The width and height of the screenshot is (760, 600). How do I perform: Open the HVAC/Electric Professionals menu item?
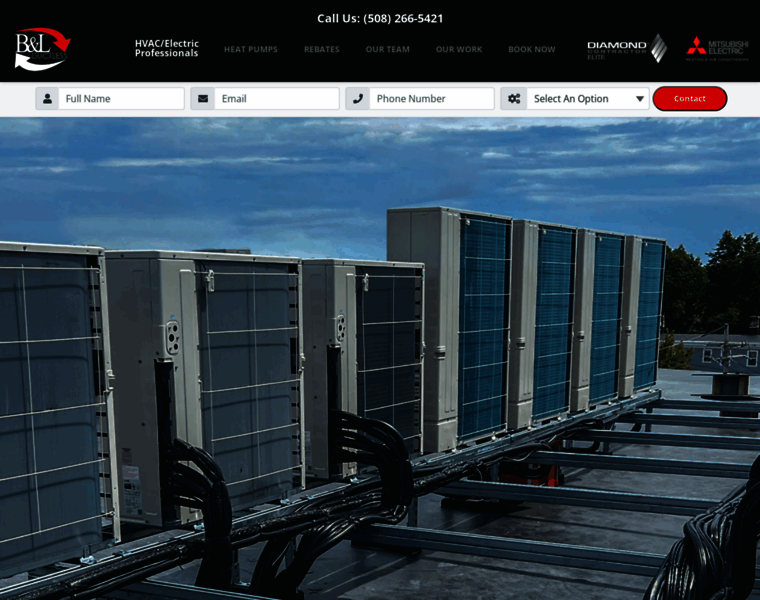pyautogui.click(x=167, y=48)
